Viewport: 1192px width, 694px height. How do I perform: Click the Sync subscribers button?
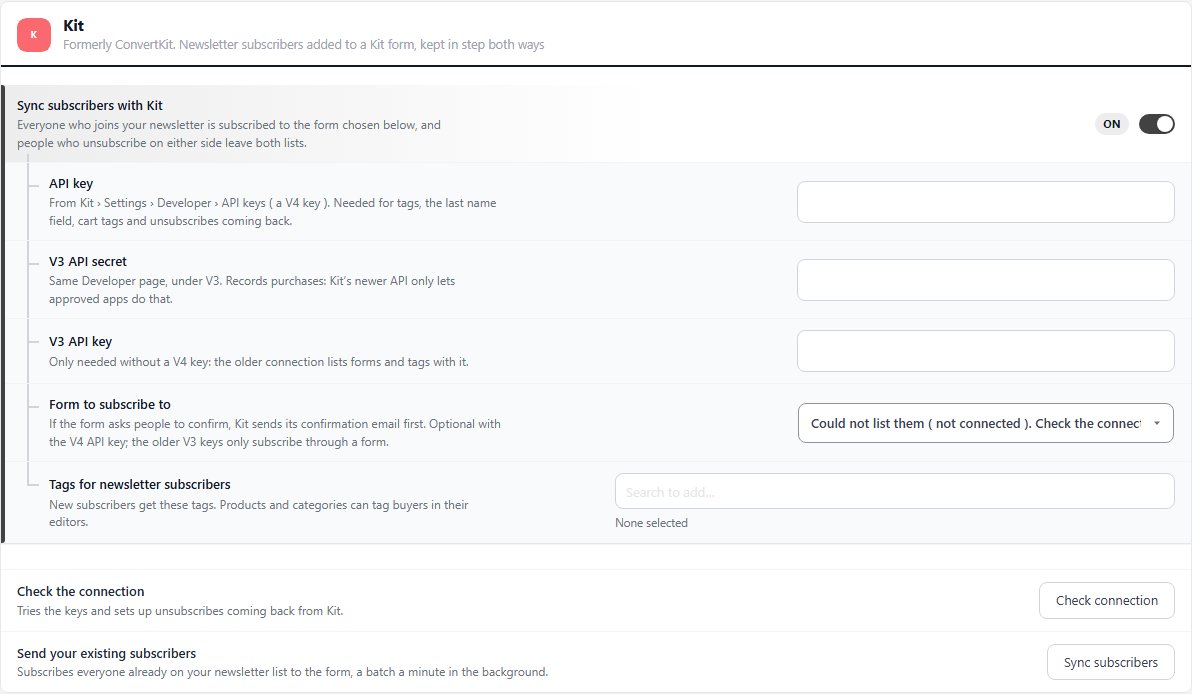[x=1110, y=662]
